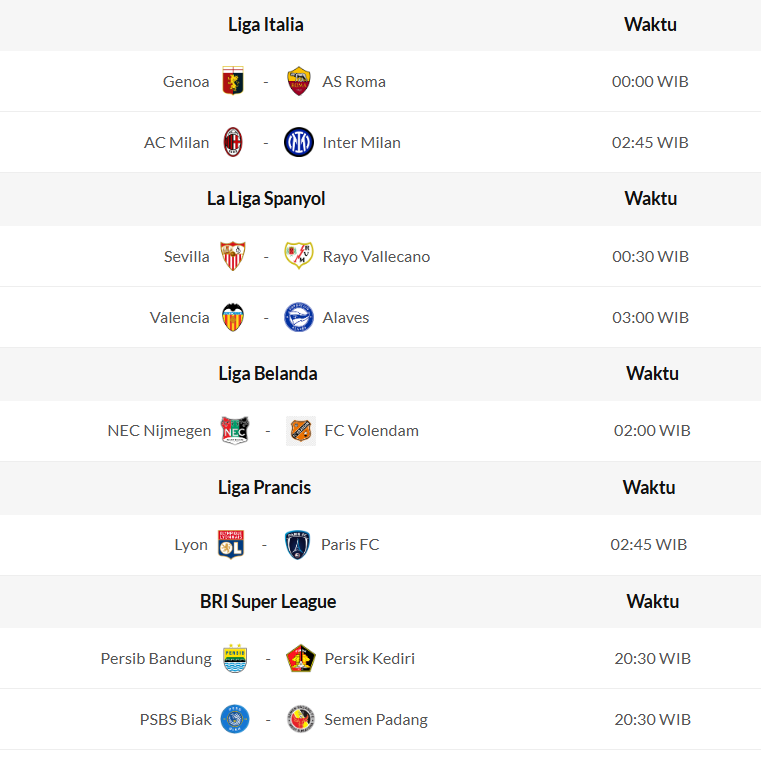Click the Lyon club logo

coord(231,544)
